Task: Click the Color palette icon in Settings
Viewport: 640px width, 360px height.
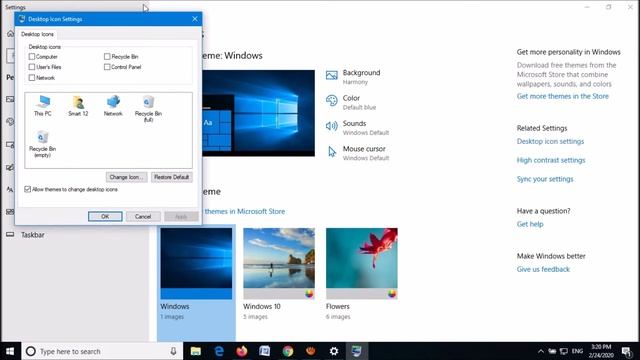Action: coord(331,101)
